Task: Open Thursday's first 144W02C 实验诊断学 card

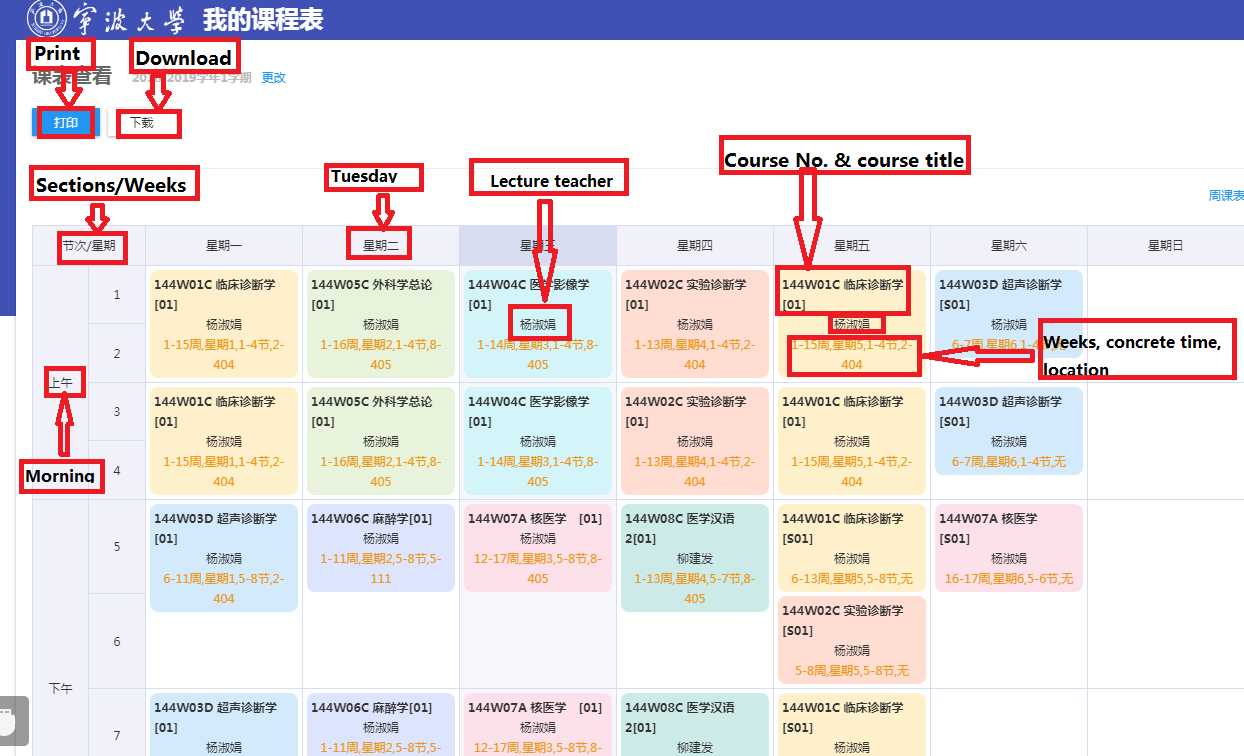Action: click(695, 324)
